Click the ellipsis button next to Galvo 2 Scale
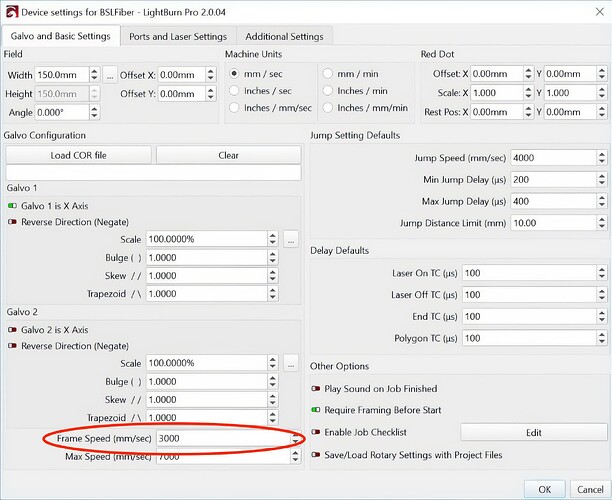The width and height of the screenshot is (612, 500). coord(290,363)
